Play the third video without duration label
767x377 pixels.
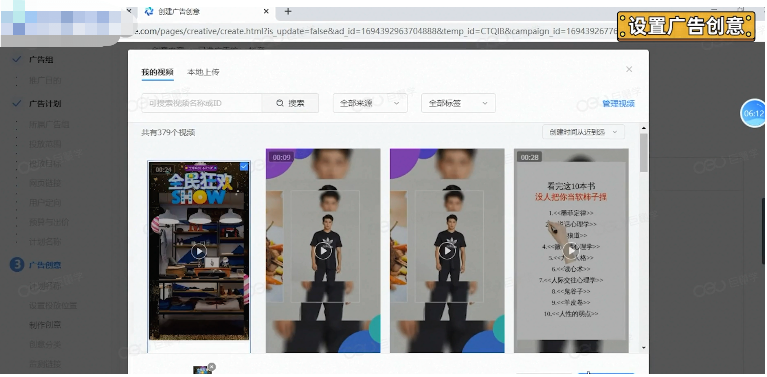click(x=447, y=251)
